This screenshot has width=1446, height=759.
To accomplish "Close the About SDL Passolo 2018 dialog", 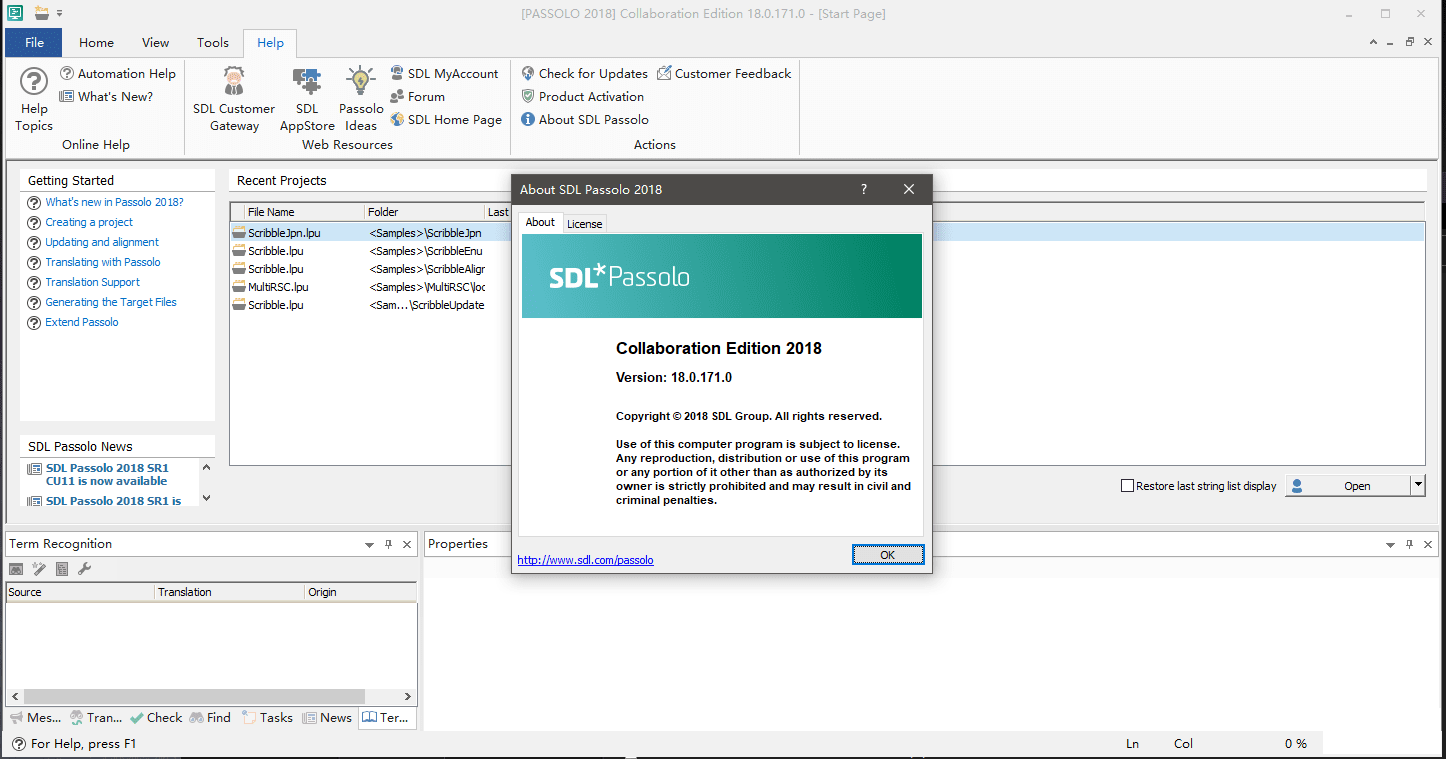I will (x=909, y=189).
